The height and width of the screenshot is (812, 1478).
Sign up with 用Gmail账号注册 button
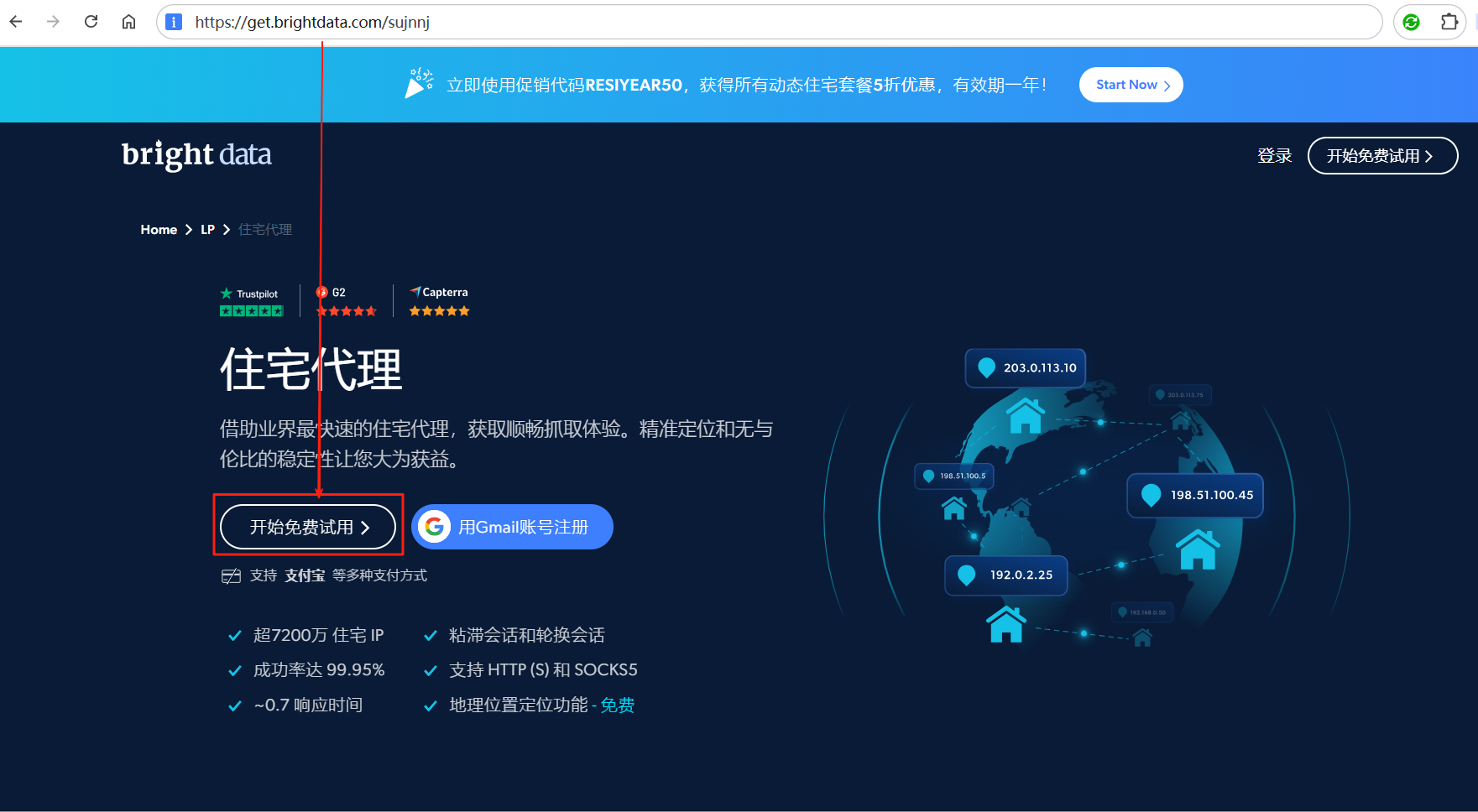pyautogui.click(x=522, y=527)
